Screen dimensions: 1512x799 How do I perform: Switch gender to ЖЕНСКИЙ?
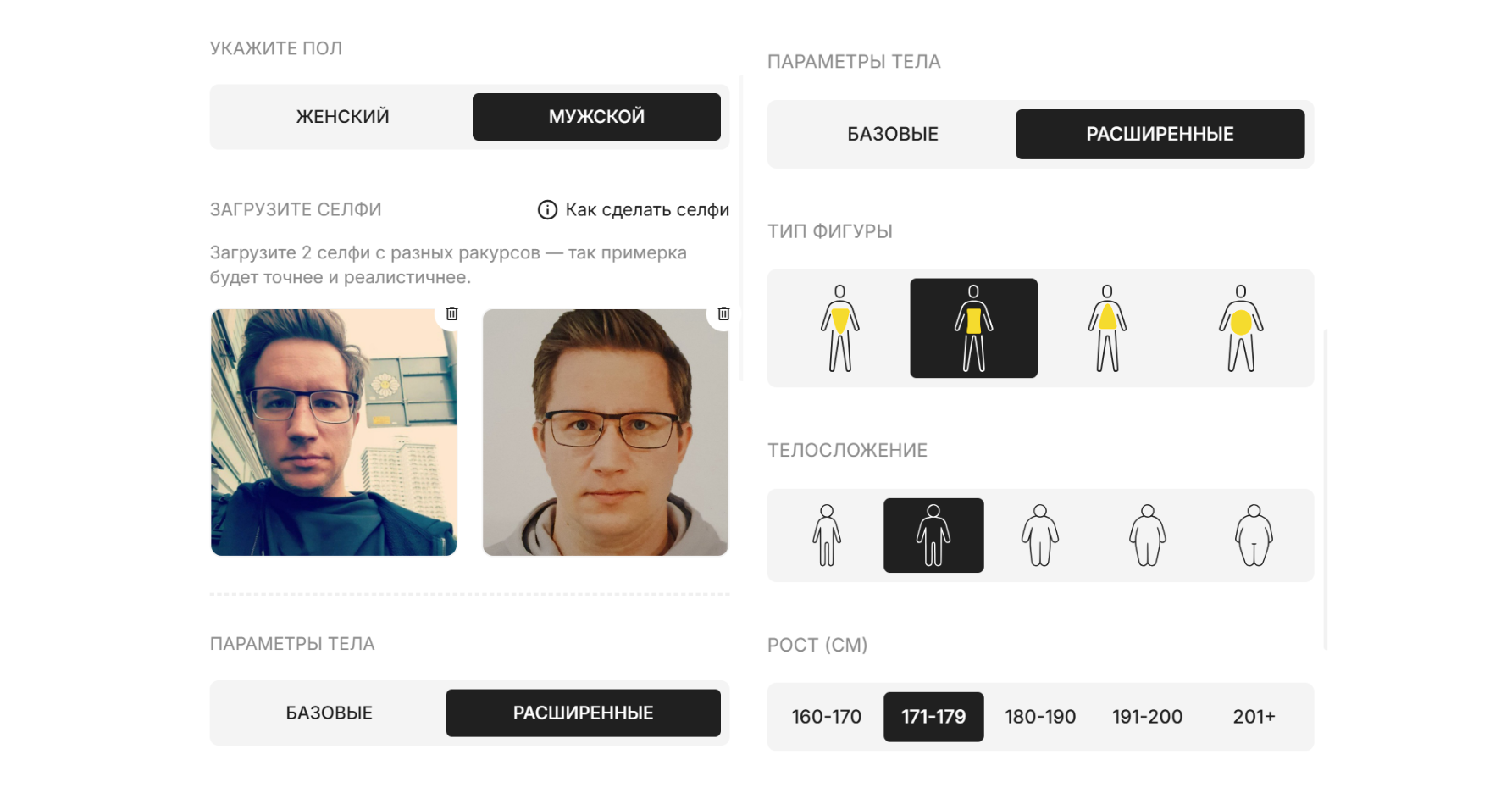pyautogui.click(x=342, y=117)
